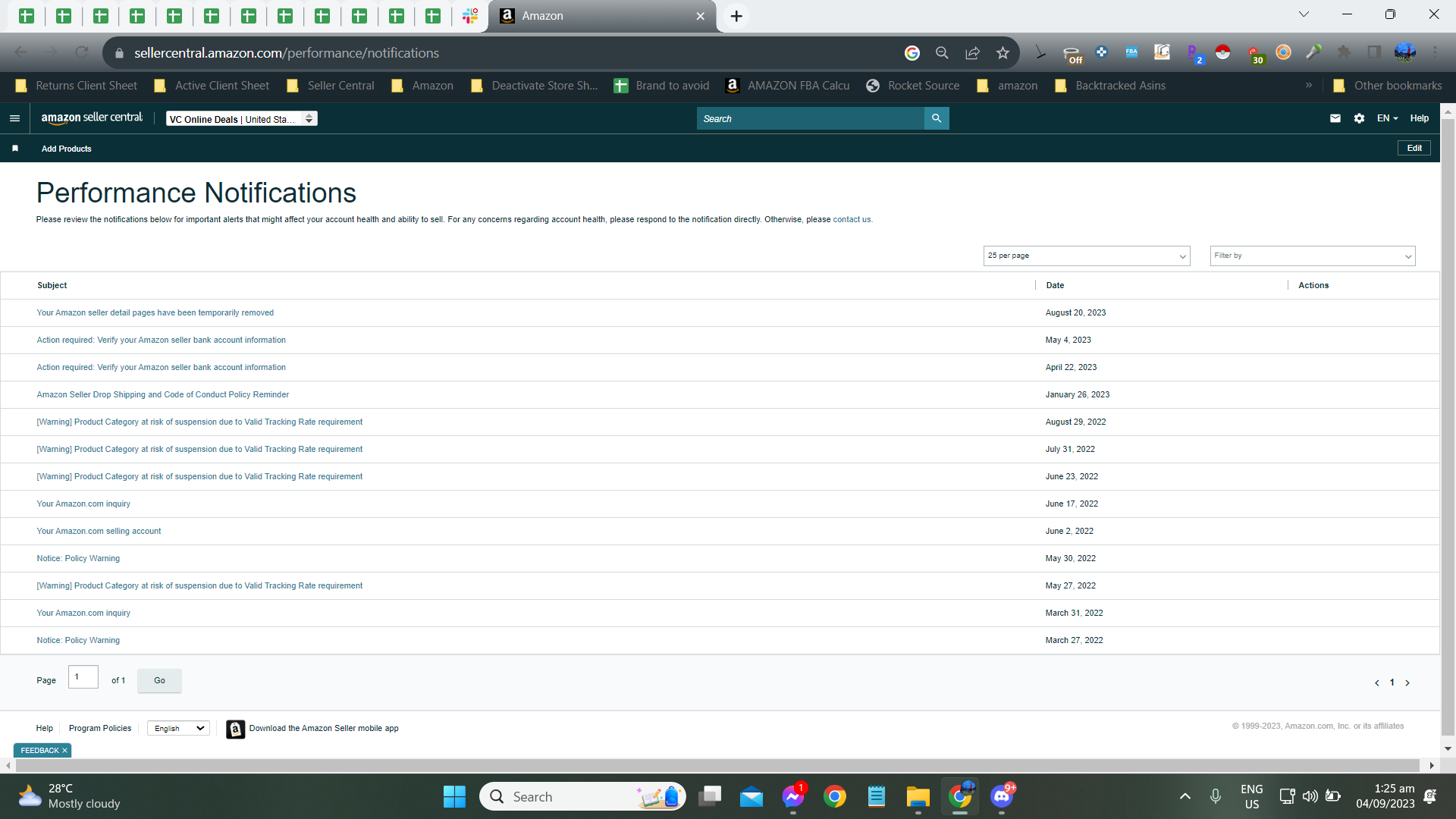This screenshot has height=819, width=1456.
Task: Click the view site information lock icon
Action: click(119, 53)
